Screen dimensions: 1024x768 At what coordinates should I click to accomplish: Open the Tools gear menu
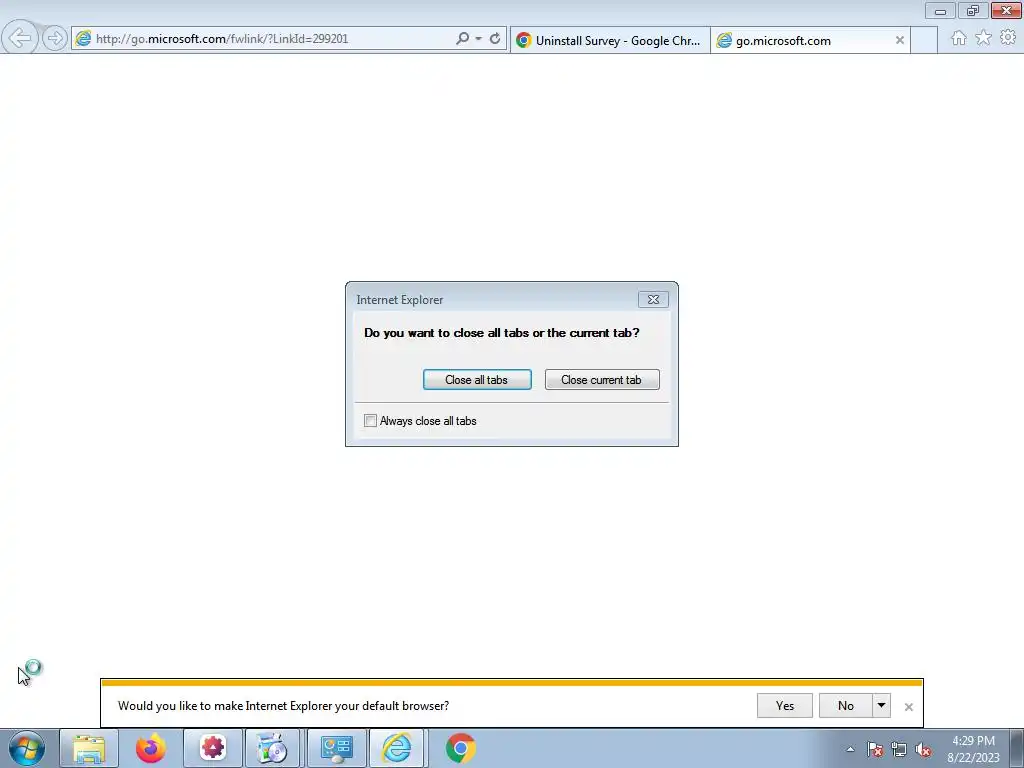[x=1008, y=38]
